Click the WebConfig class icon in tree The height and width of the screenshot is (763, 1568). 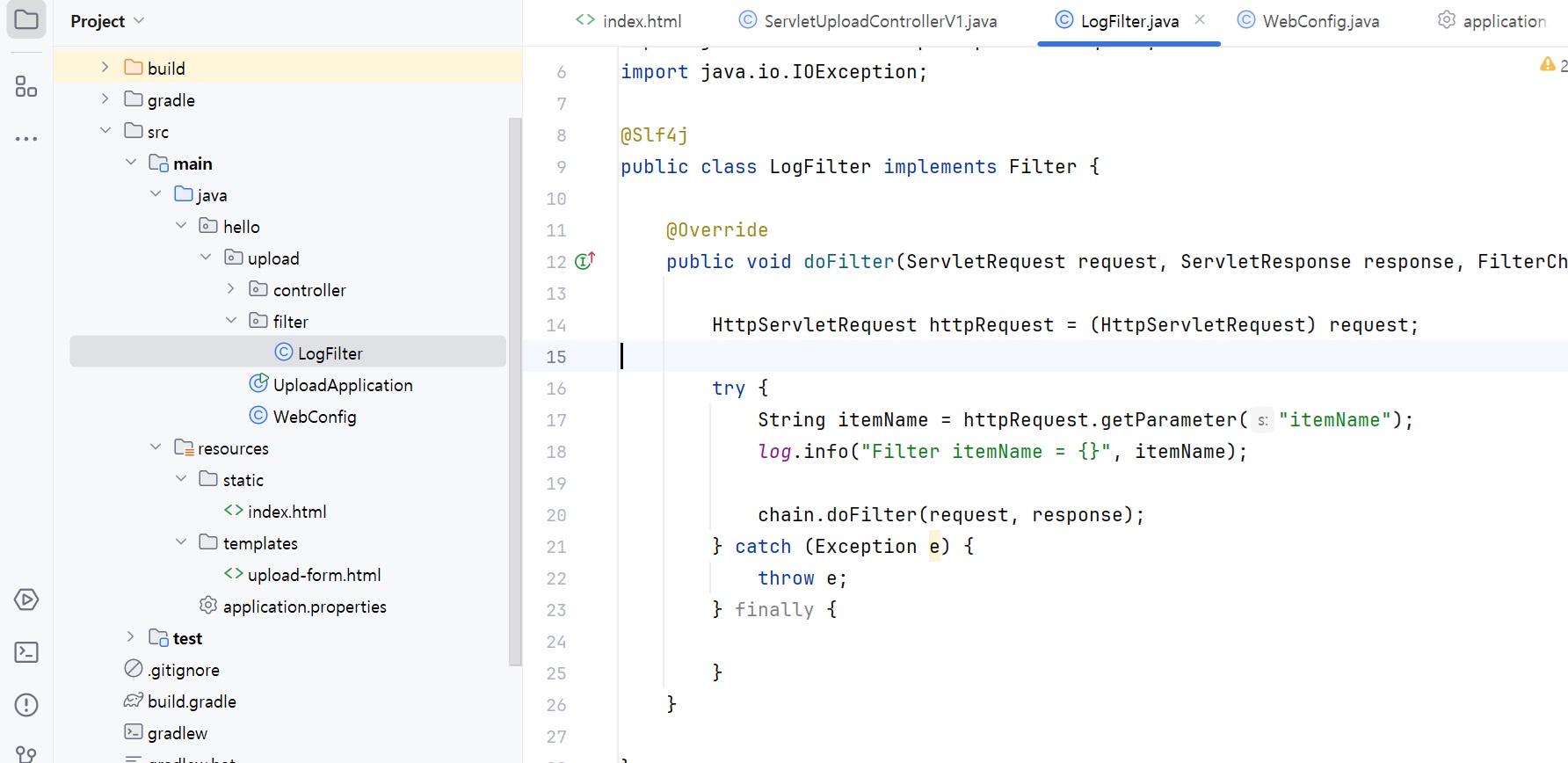(258, 416)
